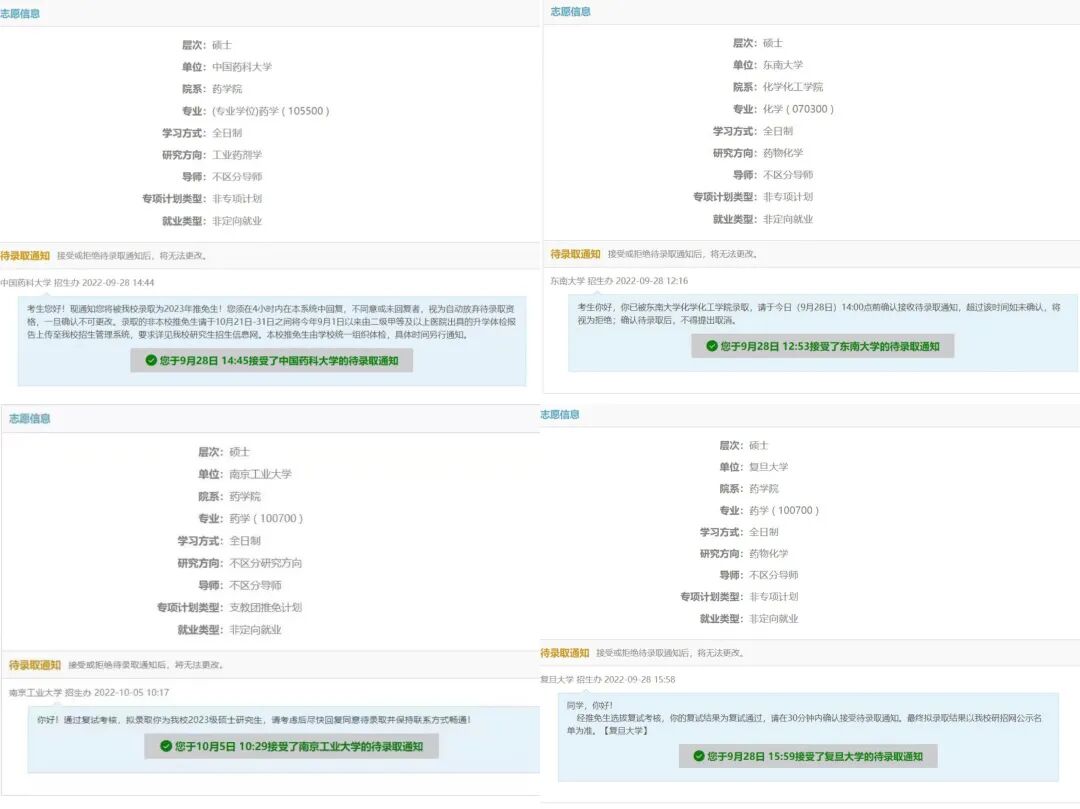The image size is (1080, 809).
Task: Click major 化学 (070300)
Action: [798, 109]
